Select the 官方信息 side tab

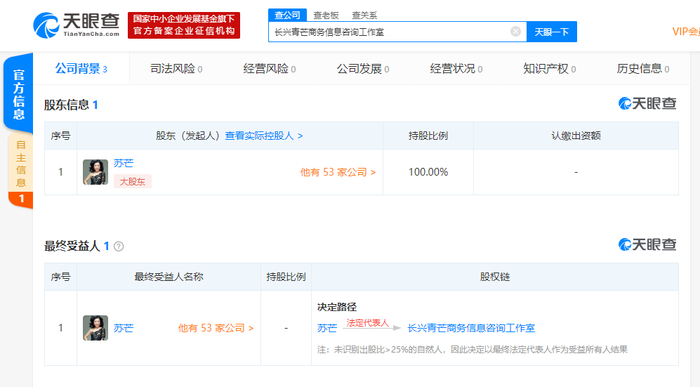18,94
